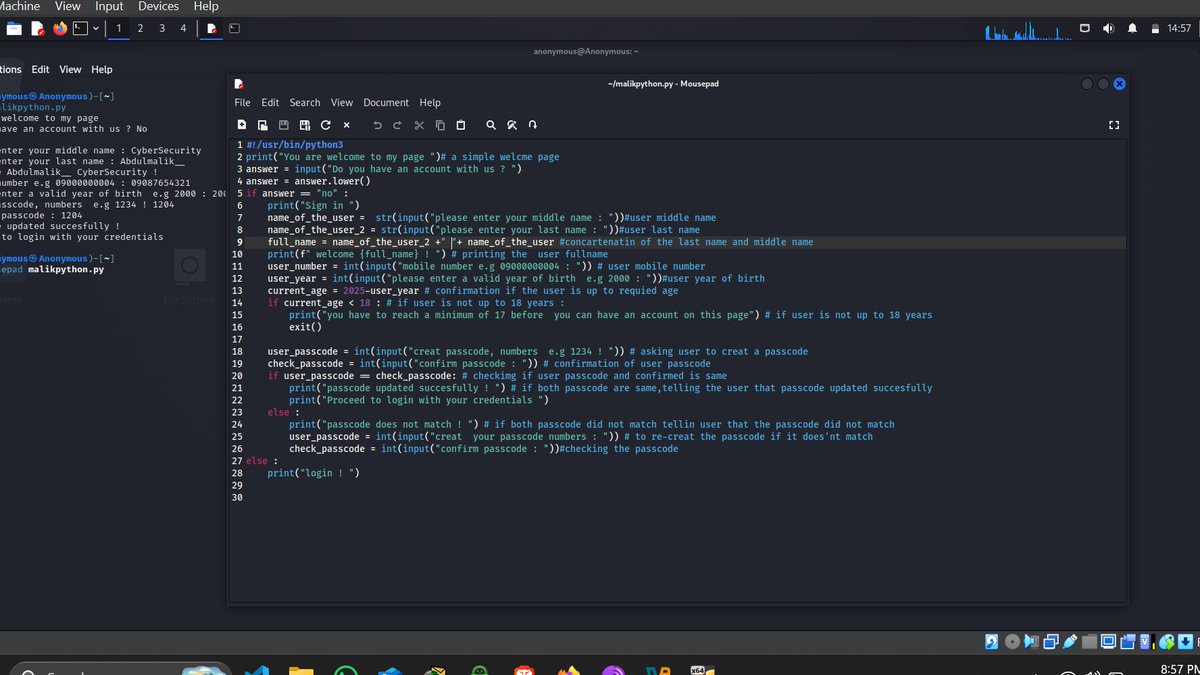Create a new document in Mousepad toolbar
Screen dimensions: 1200x675
tap(242, 125)
